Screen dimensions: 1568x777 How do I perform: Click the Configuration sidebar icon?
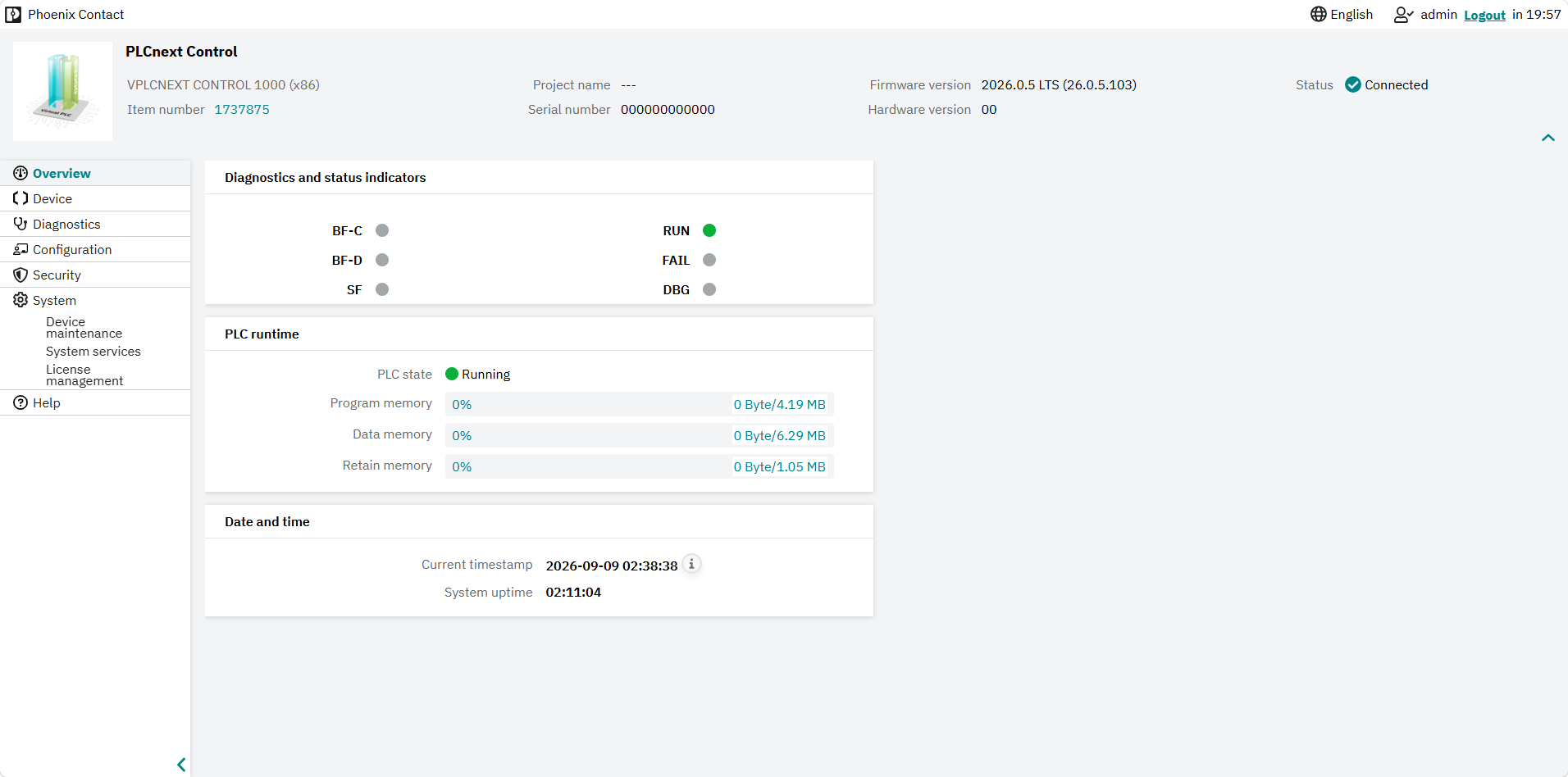[21, 249]
